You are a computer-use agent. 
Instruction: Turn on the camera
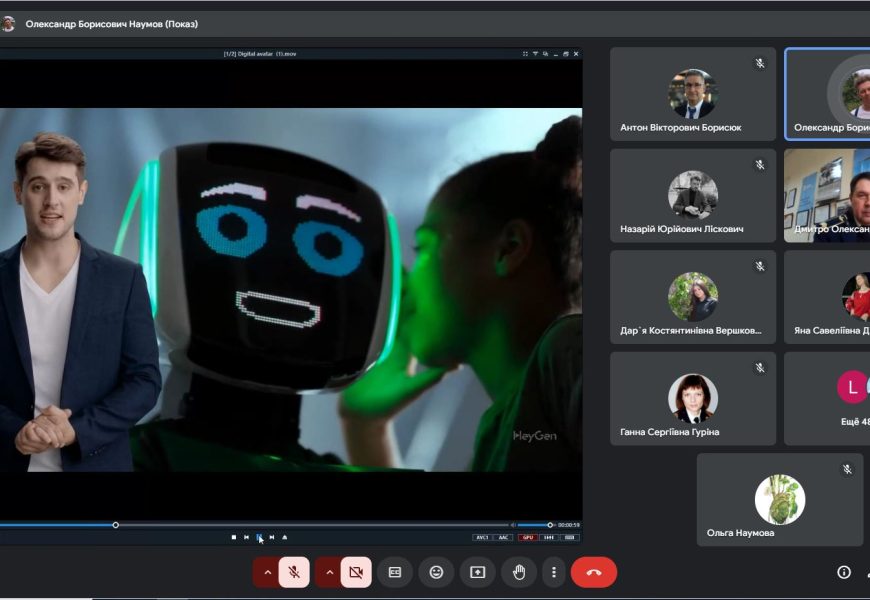[x=355, y=572]
